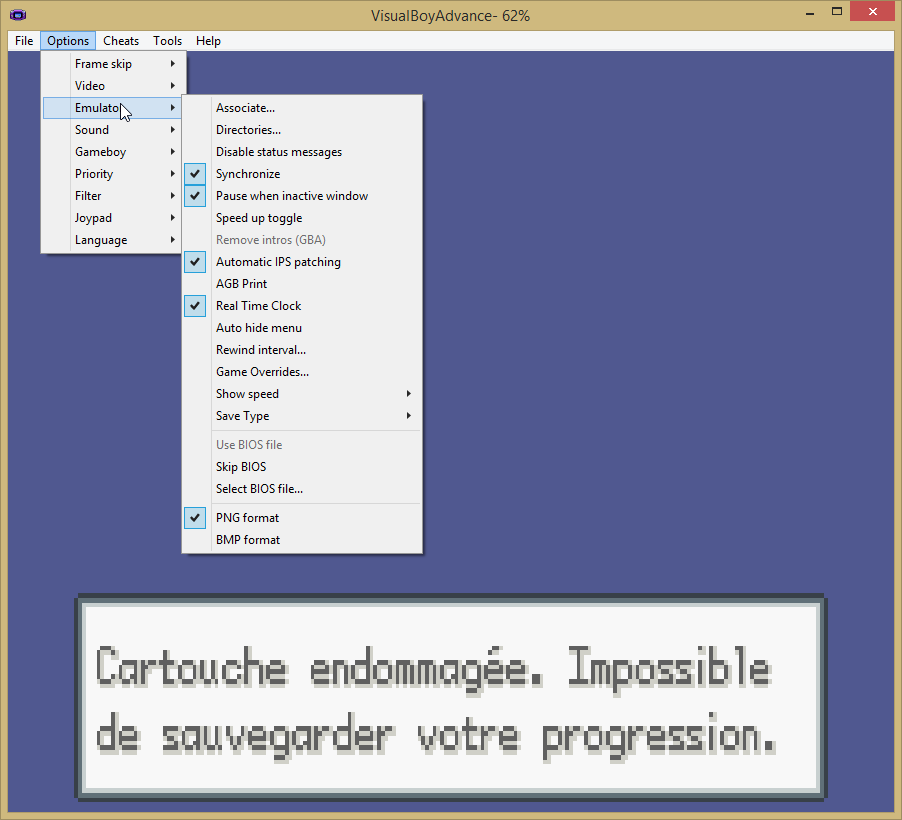The height and width of the screenshot is (820, 902).
Task: Close the Options menu
Action: pos(68,41)
